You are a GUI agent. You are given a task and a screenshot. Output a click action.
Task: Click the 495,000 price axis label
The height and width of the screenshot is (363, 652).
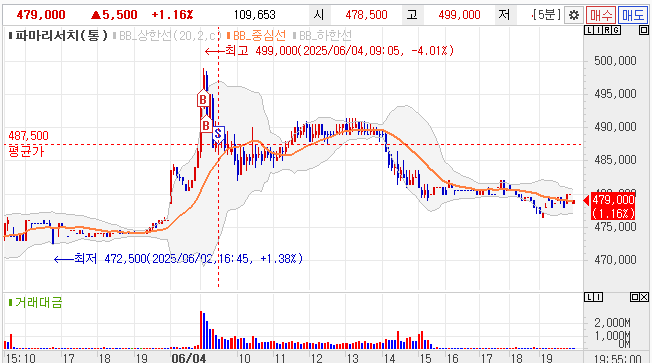[615, 94]
